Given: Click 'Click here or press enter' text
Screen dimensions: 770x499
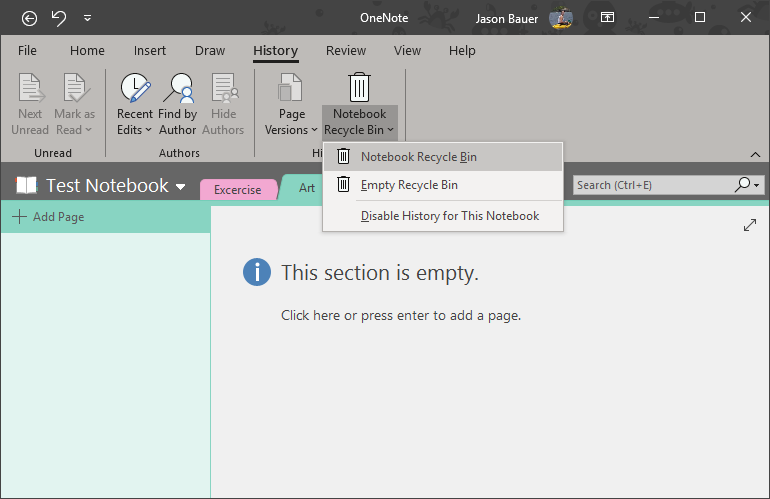Looking at the screenshot, I should click(401, 315).
